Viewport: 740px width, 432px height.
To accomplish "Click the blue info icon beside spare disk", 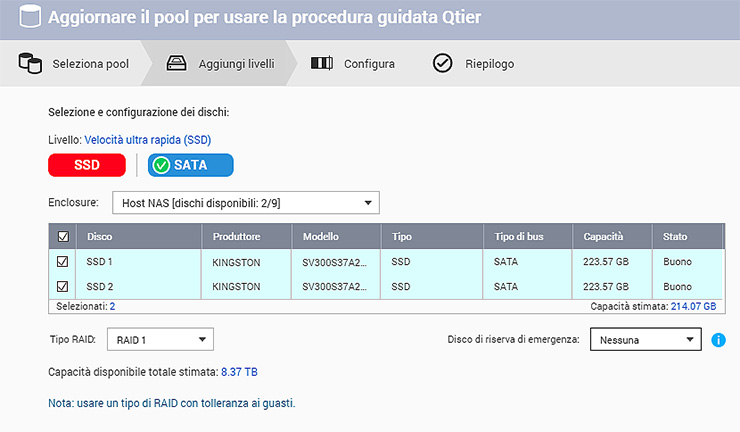I will coord(717,340).
